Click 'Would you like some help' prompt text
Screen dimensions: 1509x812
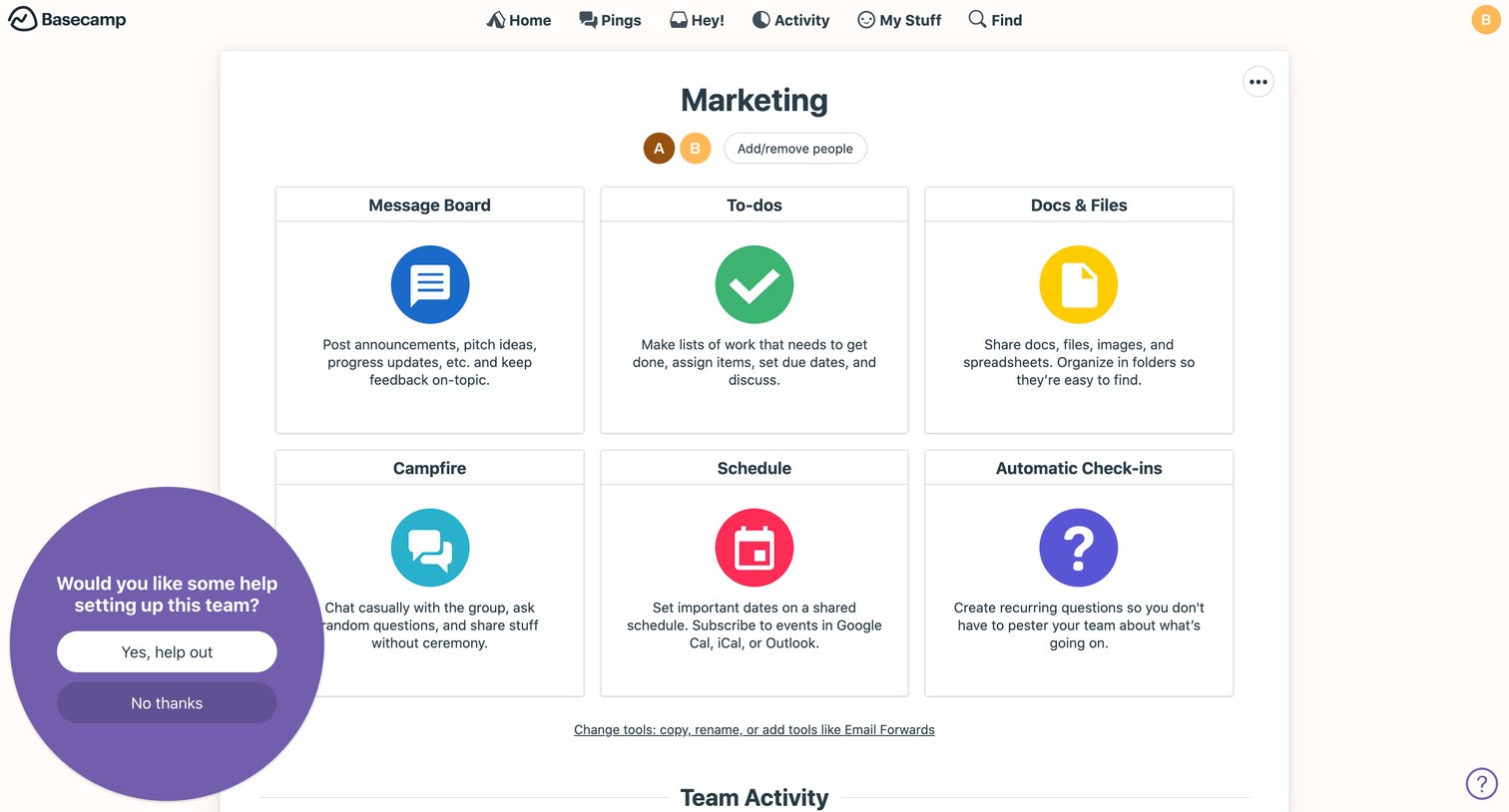(167, 595)
